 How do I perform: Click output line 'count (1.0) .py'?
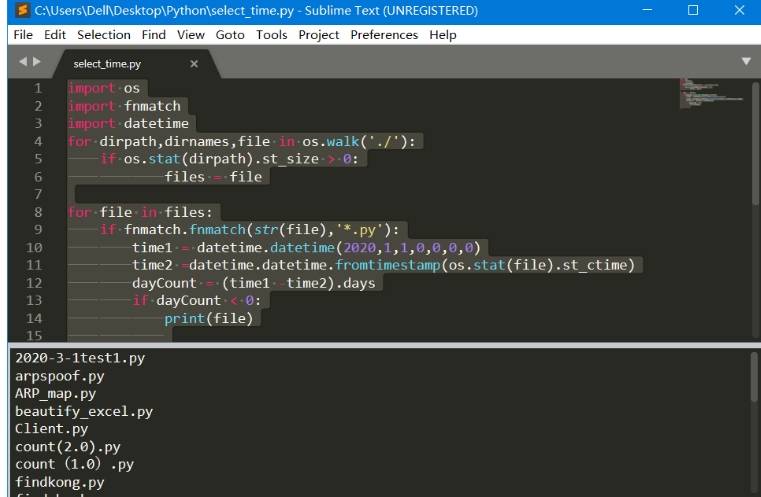(74, 464)
